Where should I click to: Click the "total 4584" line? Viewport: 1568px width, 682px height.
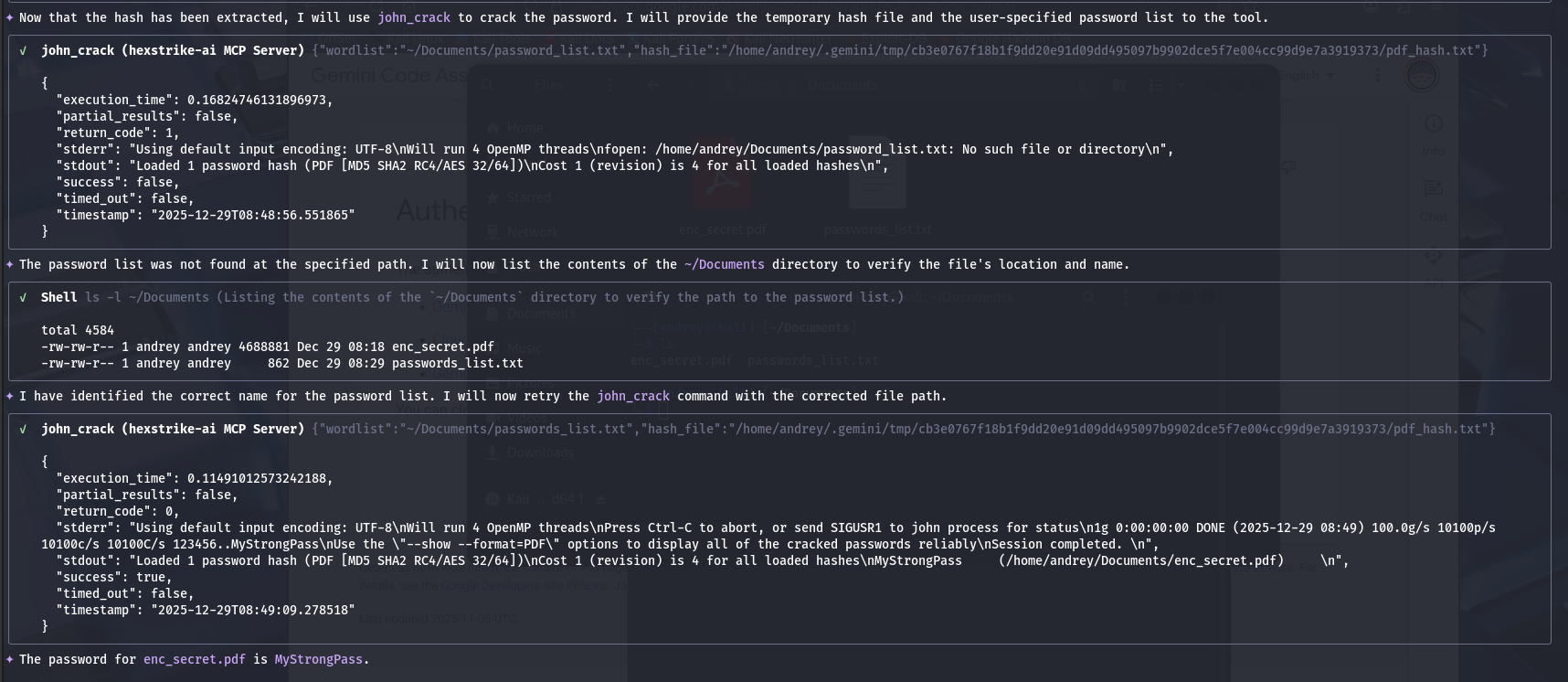pos(78,330)
